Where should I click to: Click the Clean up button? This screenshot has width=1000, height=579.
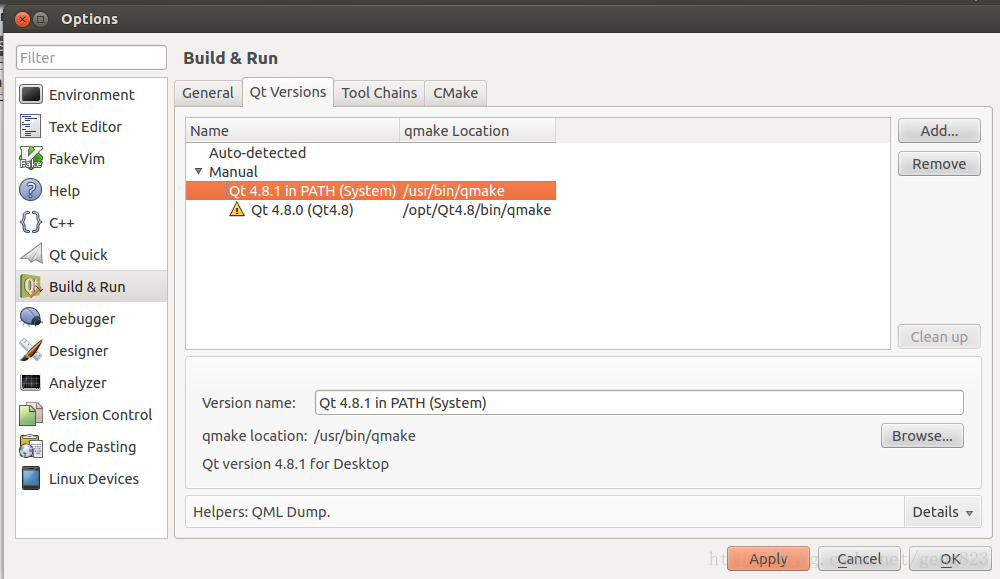pyautogui.click(x=939, y=337)
